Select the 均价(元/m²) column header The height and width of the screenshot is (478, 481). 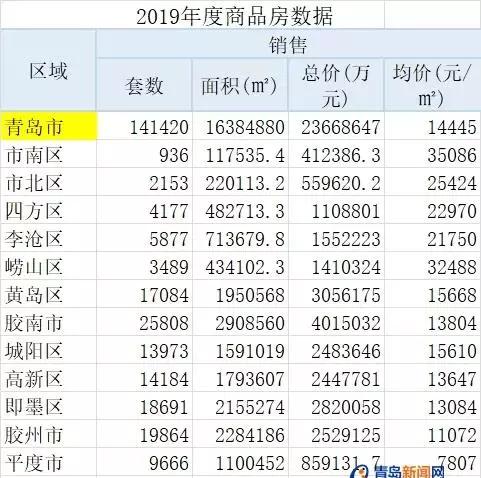(x=432, y=86)
